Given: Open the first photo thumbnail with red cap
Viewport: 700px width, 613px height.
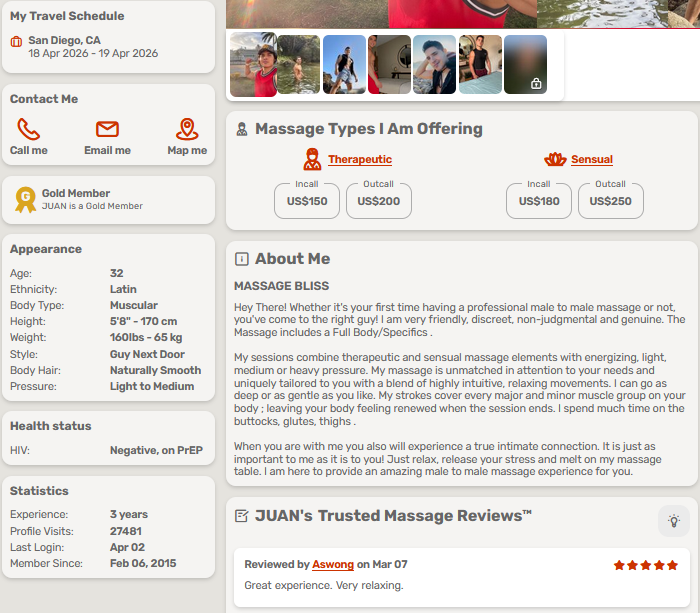Looking at the screenshot, I should tap(253, 65).
